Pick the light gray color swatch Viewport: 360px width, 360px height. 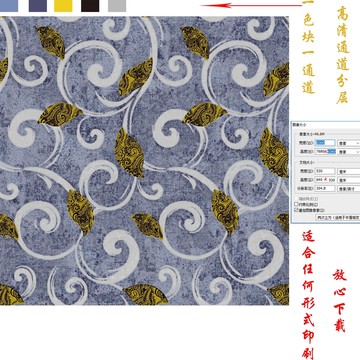coord(117,6)
